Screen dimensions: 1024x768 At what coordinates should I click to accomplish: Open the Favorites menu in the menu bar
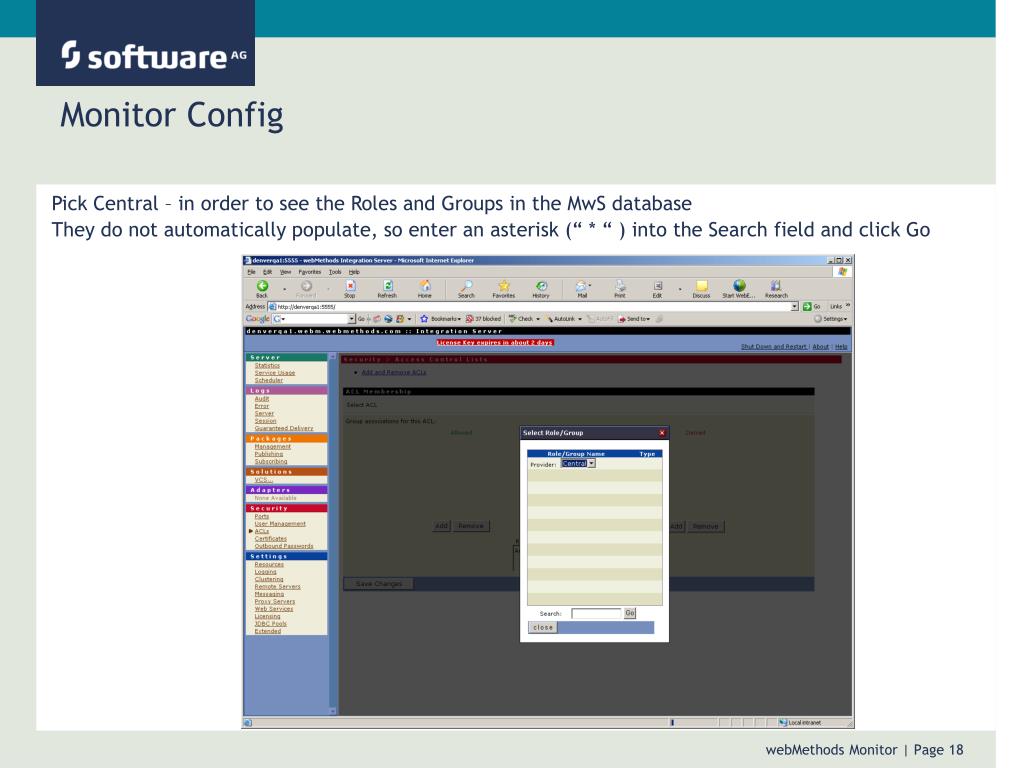(310, 272)
